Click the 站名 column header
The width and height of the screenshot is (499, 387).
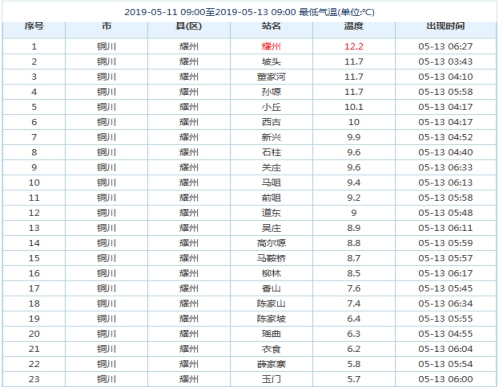pos(271,26)
